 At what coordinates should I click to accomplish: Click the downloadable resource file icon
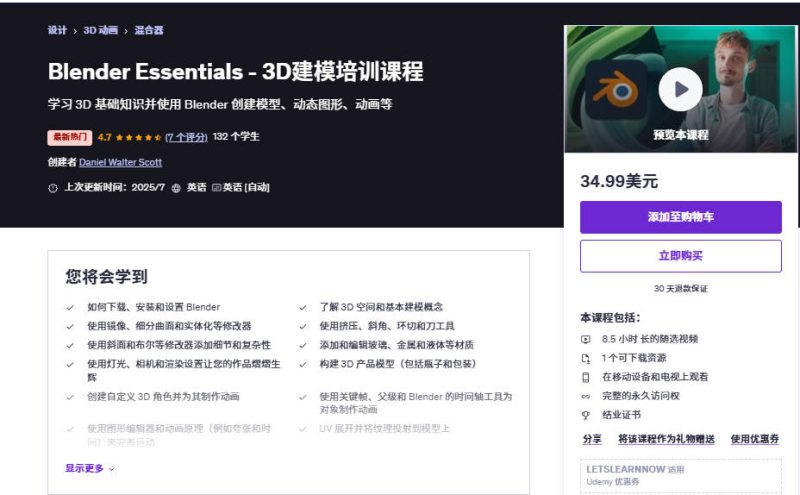586,358
